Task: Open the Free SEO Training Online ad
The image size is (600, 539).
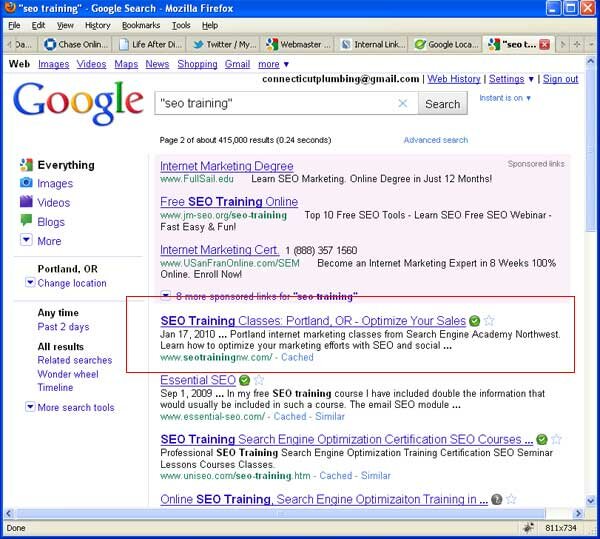Action: [229, 202]
